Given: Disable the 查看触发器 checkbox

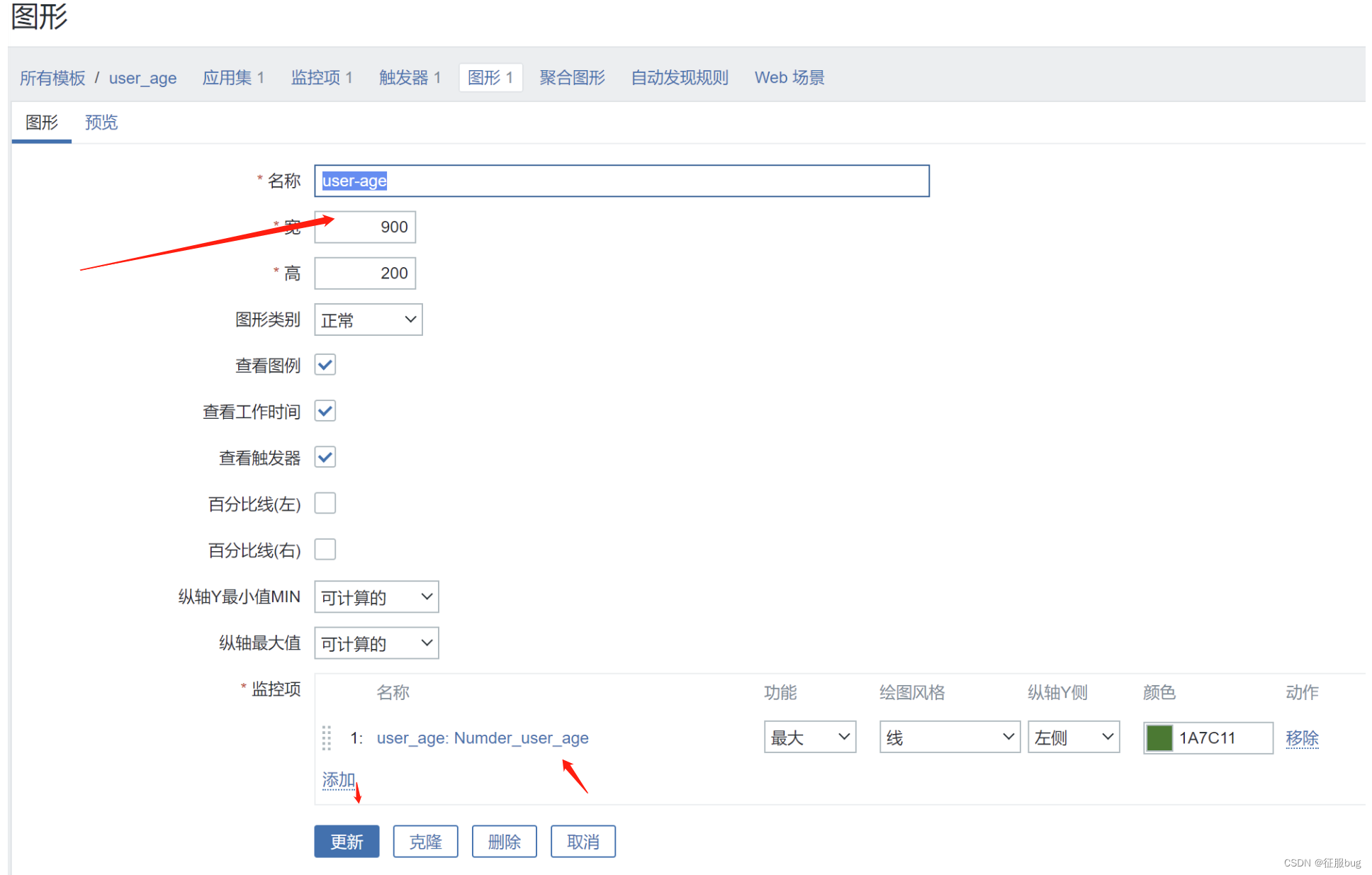Looking at the screenshot, I should [325, 457].
